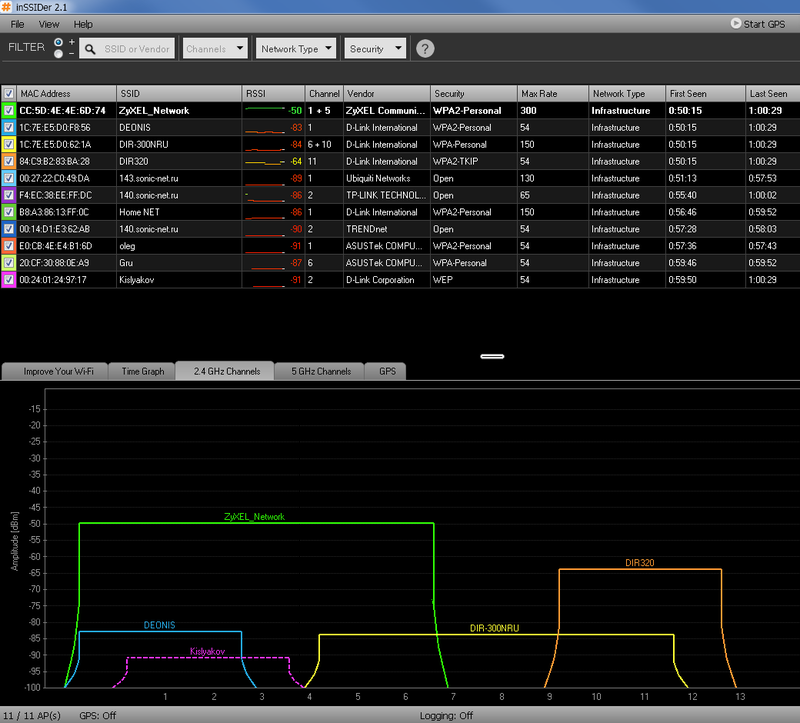Switch to Improve Your Wi-Fi tab
The height and width of the screenshot is (723, 800).
pos(55,371)
